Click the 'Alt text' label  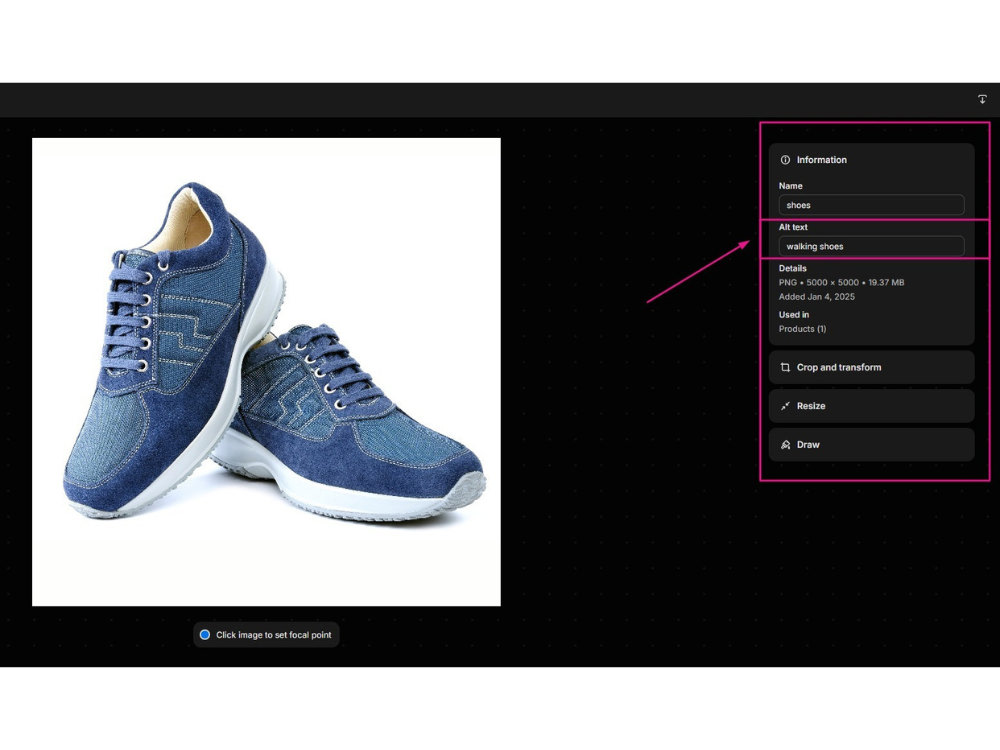click(793, 227)
